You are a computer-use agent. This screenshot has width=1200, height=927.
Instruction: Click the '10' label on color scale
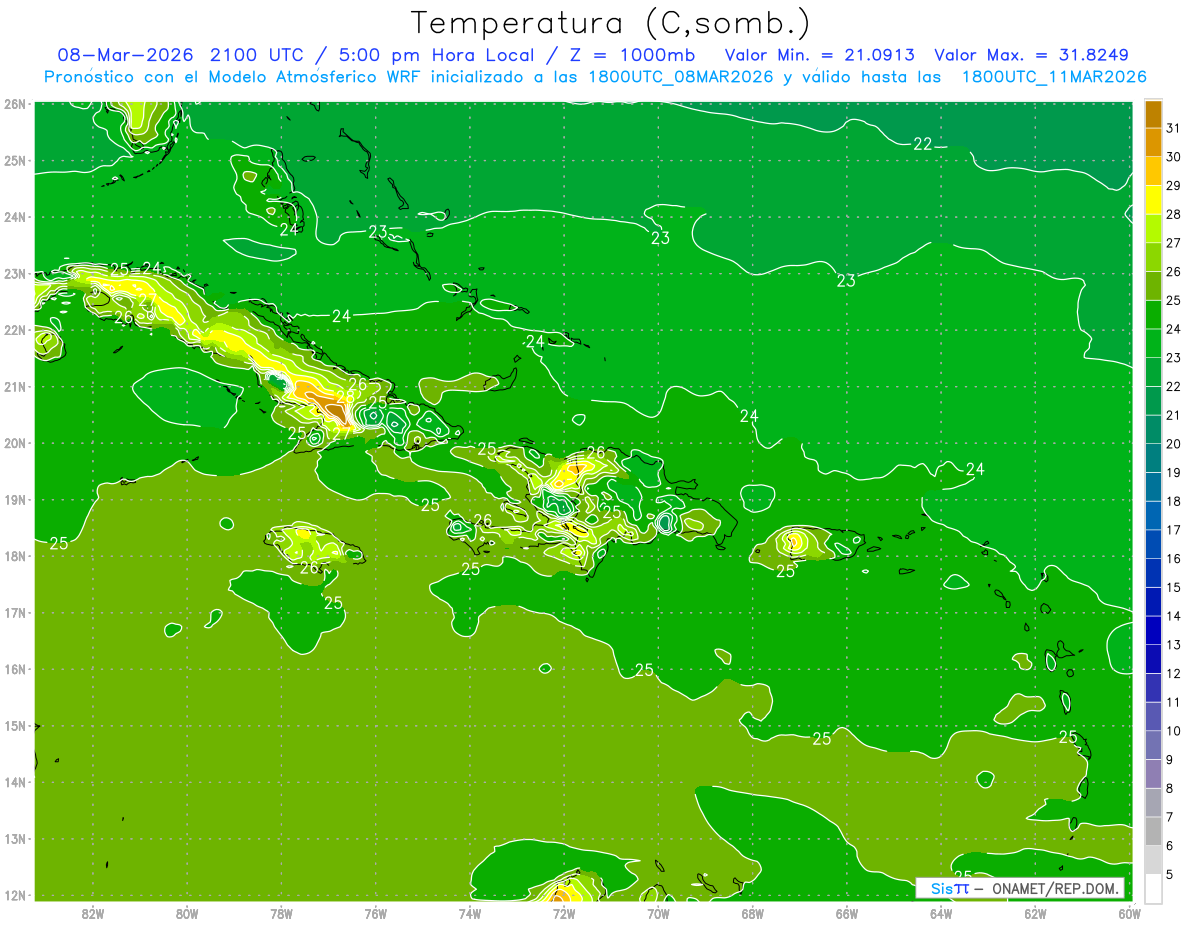[1173, 731]
